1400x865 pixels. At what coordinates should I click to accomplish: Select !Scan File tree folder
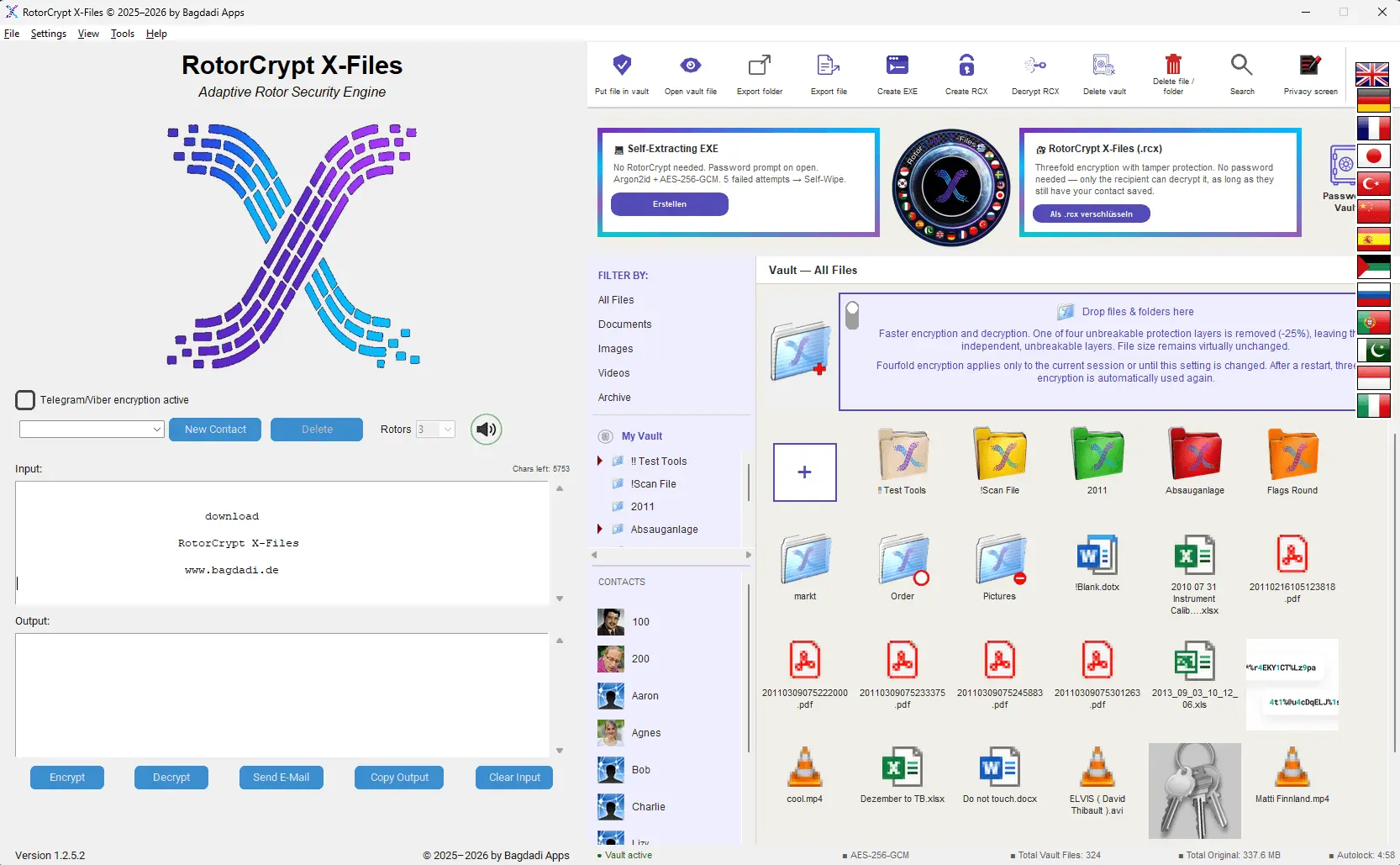(653, 483)
